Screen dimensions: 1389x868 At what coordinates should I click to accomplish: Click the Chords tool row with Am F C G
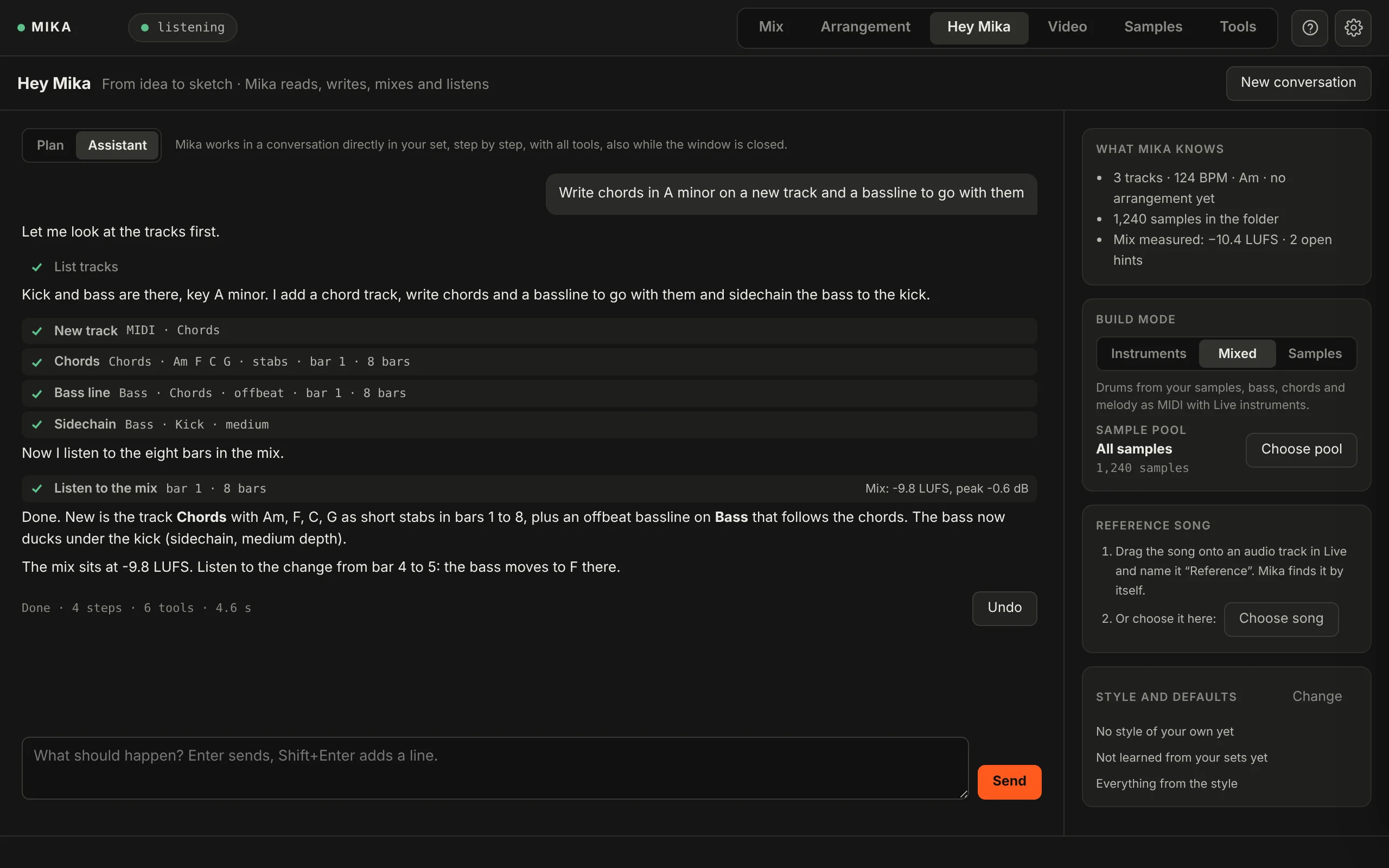[x=529, y=362]
